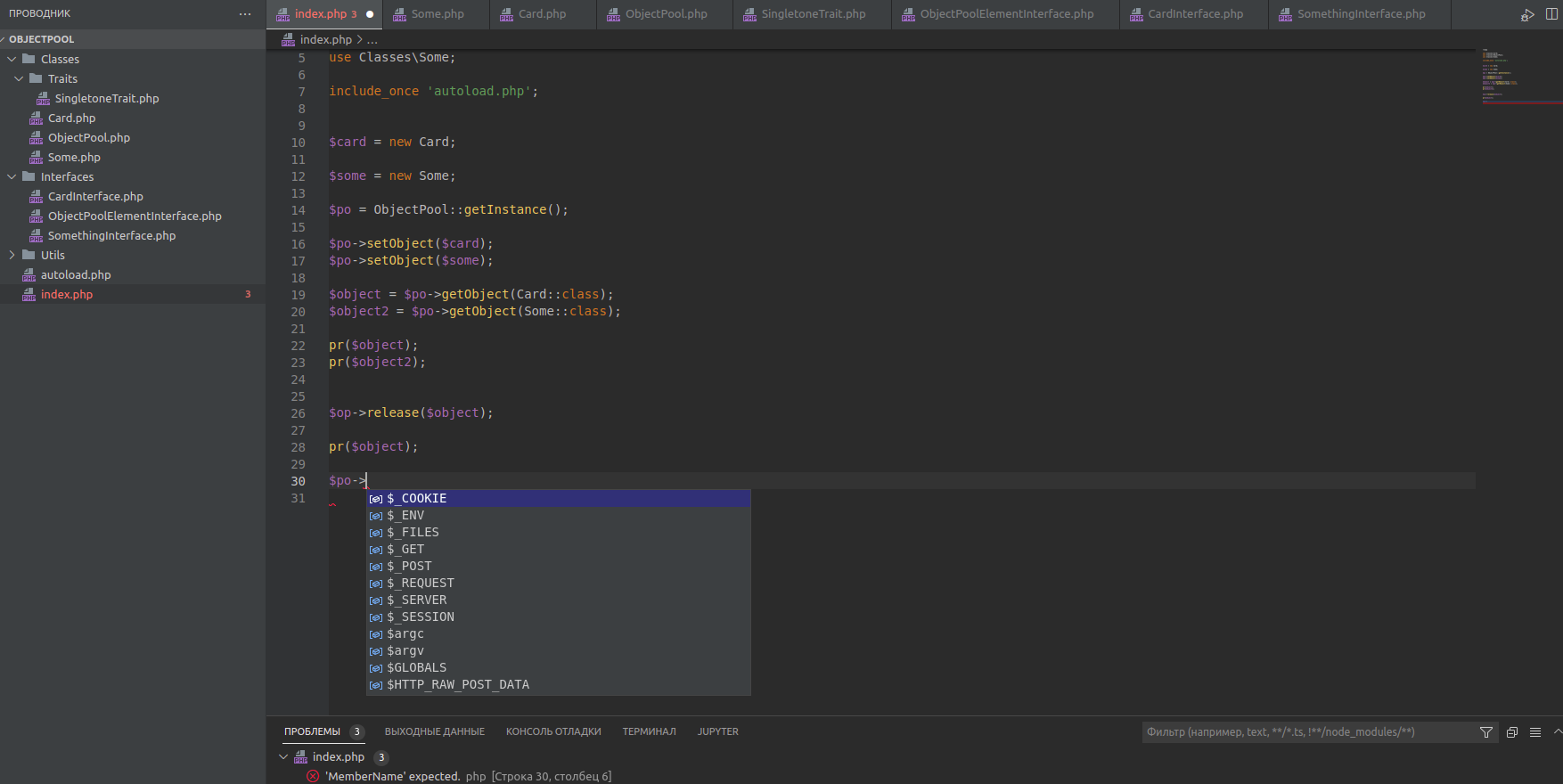Click the variable icon beside $GLOBALS suggestion
Image resolution: width=1563 pixels, height=784 pixels.
click(376, 668)
